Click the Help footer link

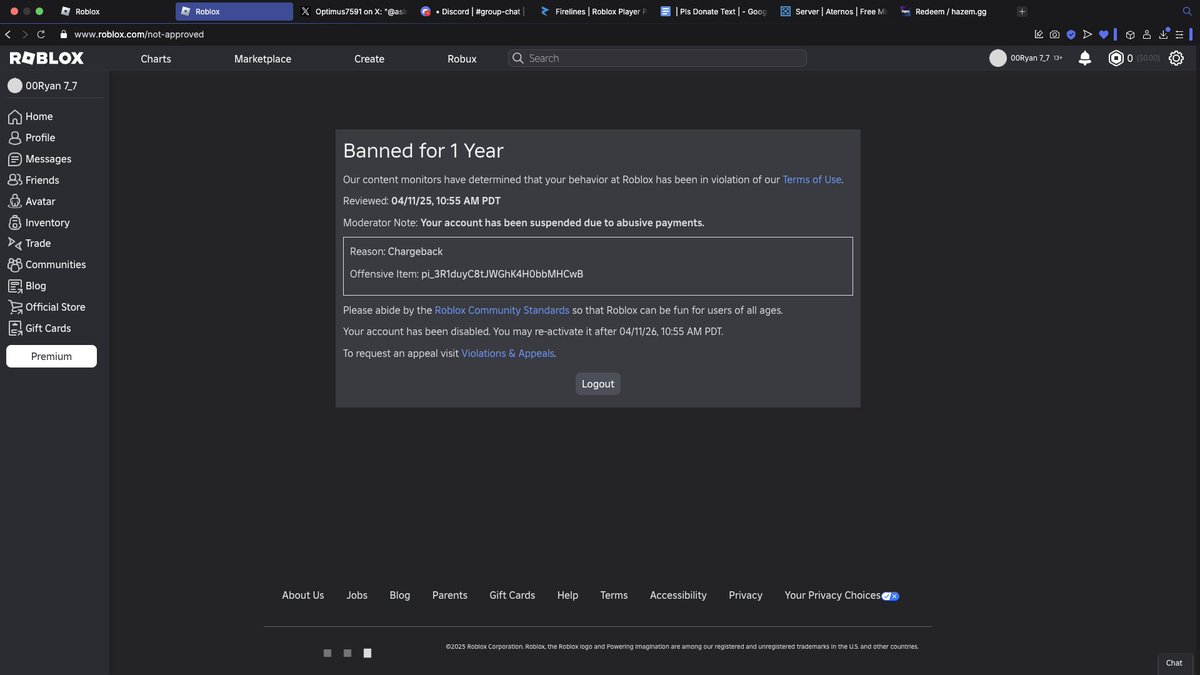[x=568, y=595]
